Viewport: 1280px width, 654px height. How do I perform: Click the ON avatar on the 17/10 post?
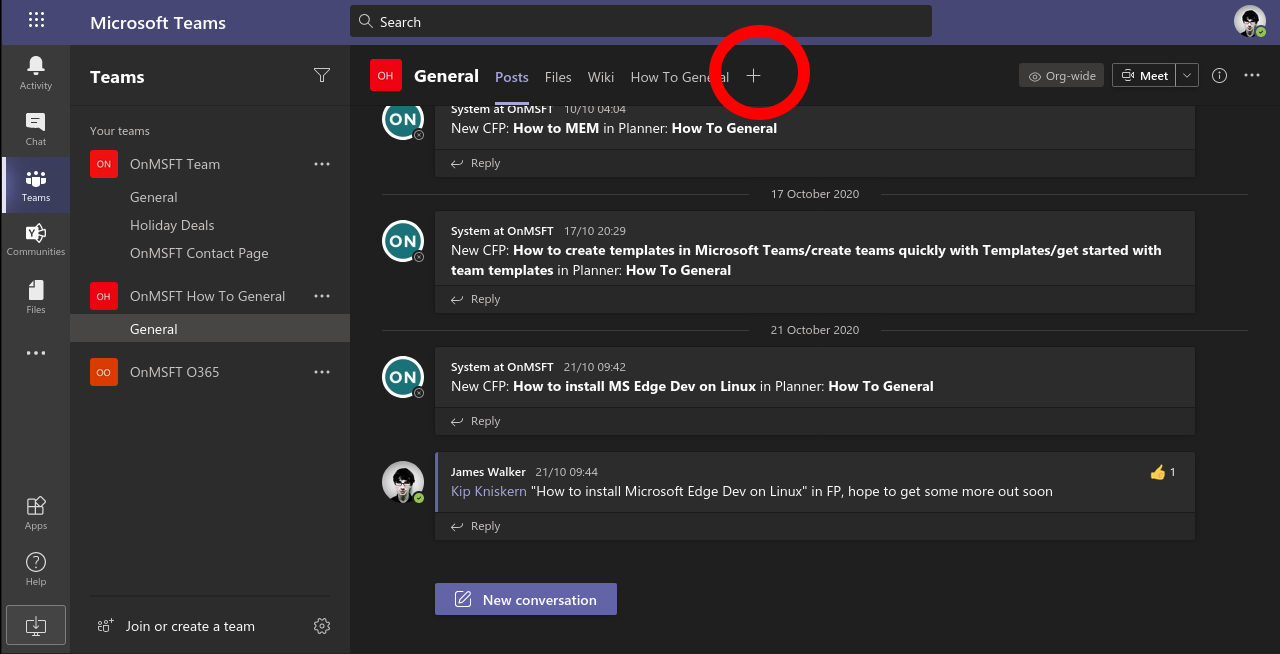point(403,241)
